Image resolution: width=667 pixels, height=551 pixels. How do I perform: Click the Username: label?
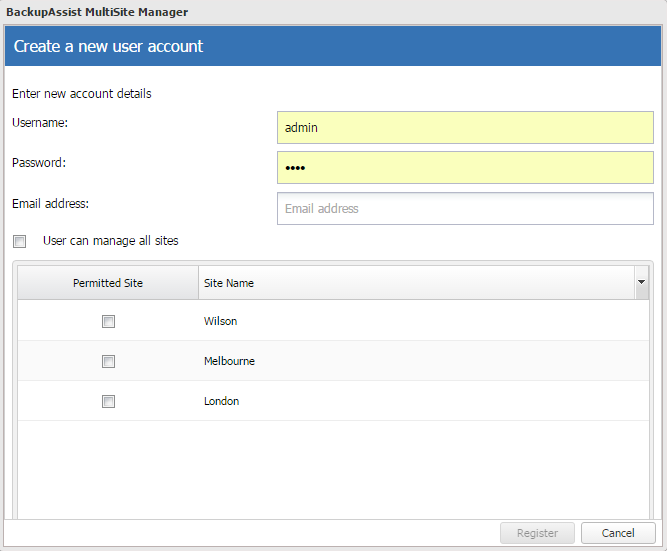40,123
